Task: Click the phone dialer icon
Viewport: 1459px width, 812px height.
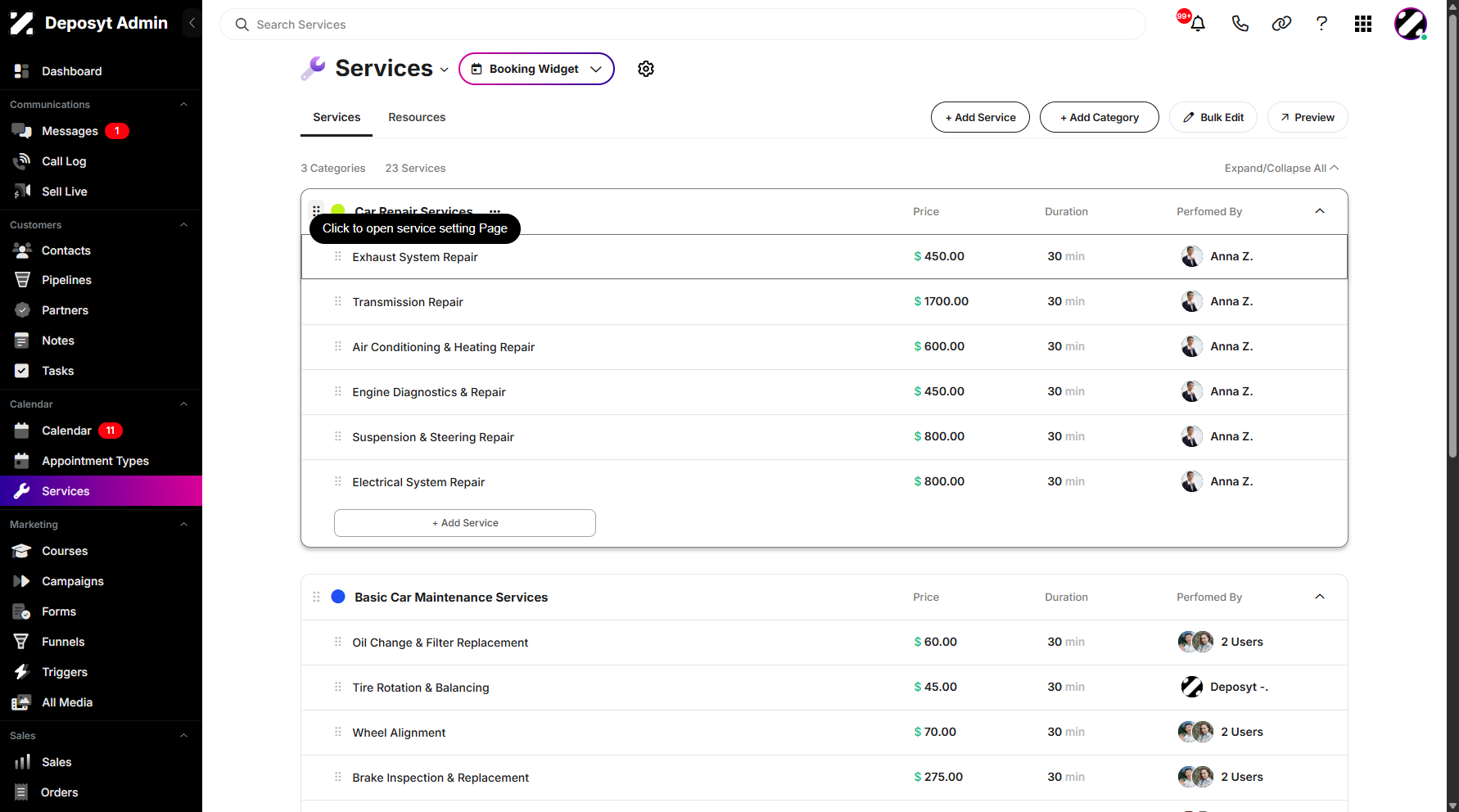Action: coord(1240,24)
